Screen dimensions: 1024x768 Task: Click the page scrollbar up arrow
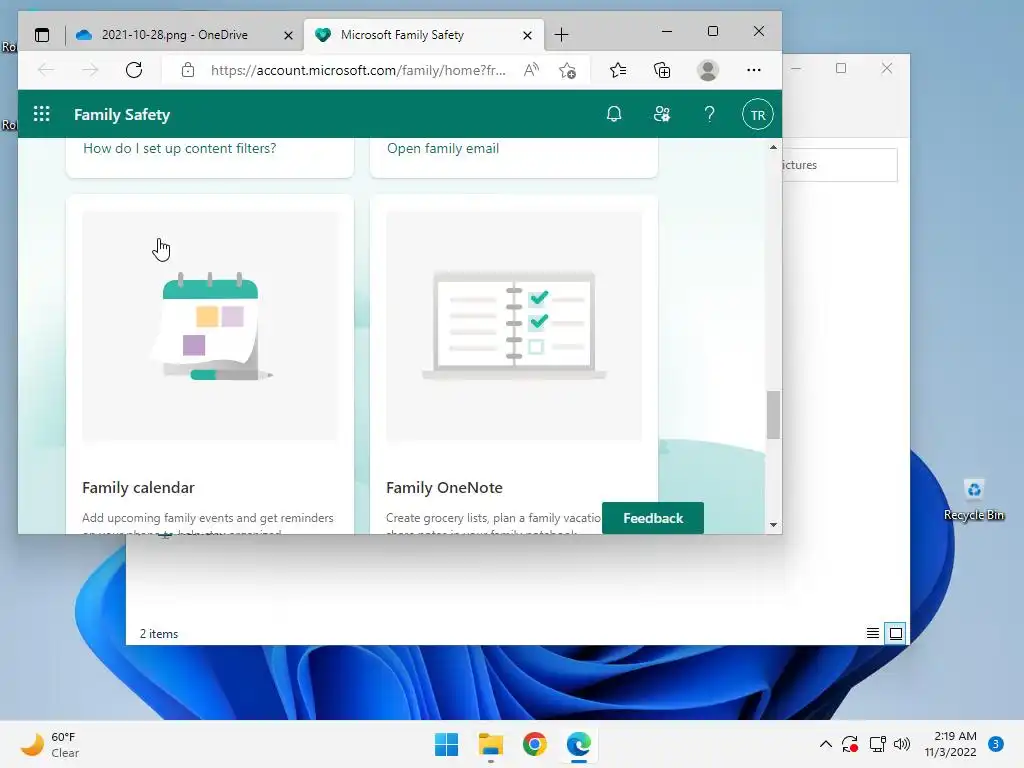[773, 147]
